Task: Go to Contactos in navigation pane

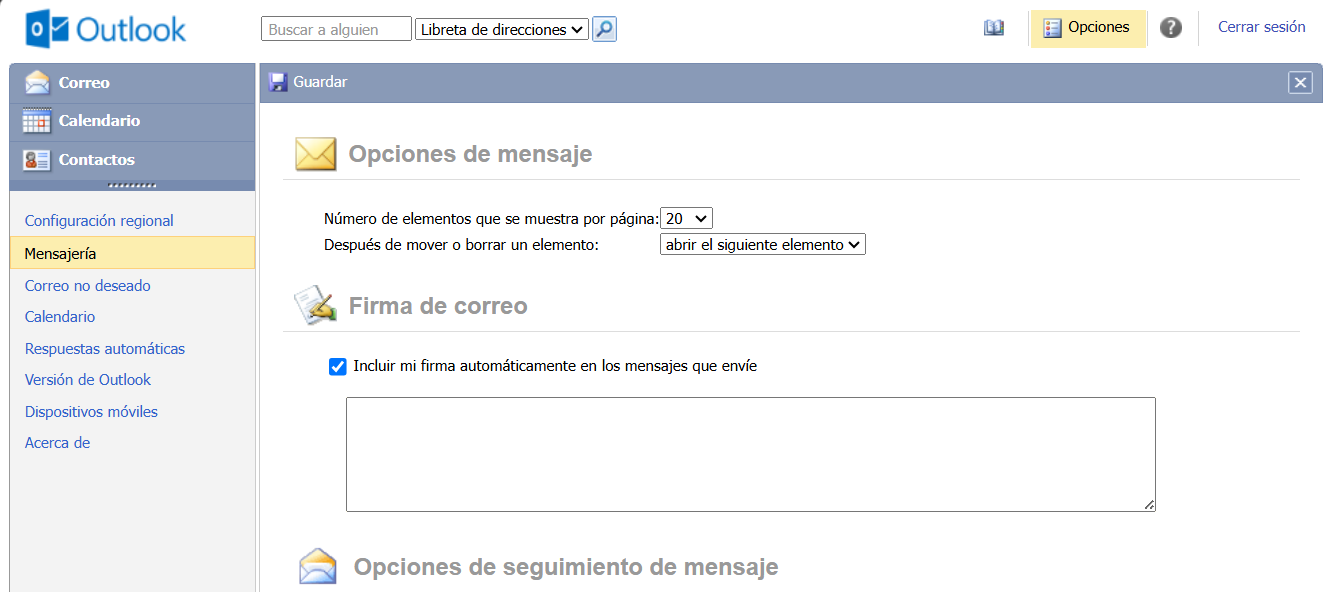Action: point(132,160)
